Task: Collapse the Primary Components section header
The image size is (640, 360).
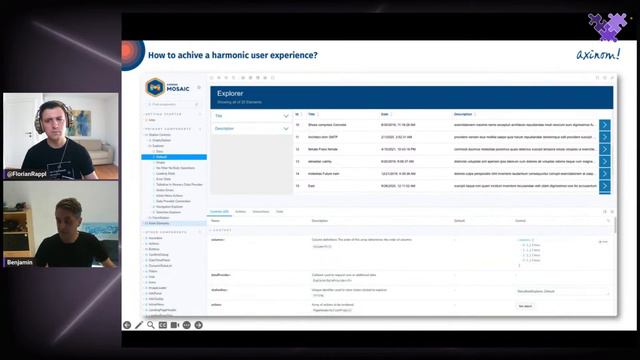Action: [168, 129]
